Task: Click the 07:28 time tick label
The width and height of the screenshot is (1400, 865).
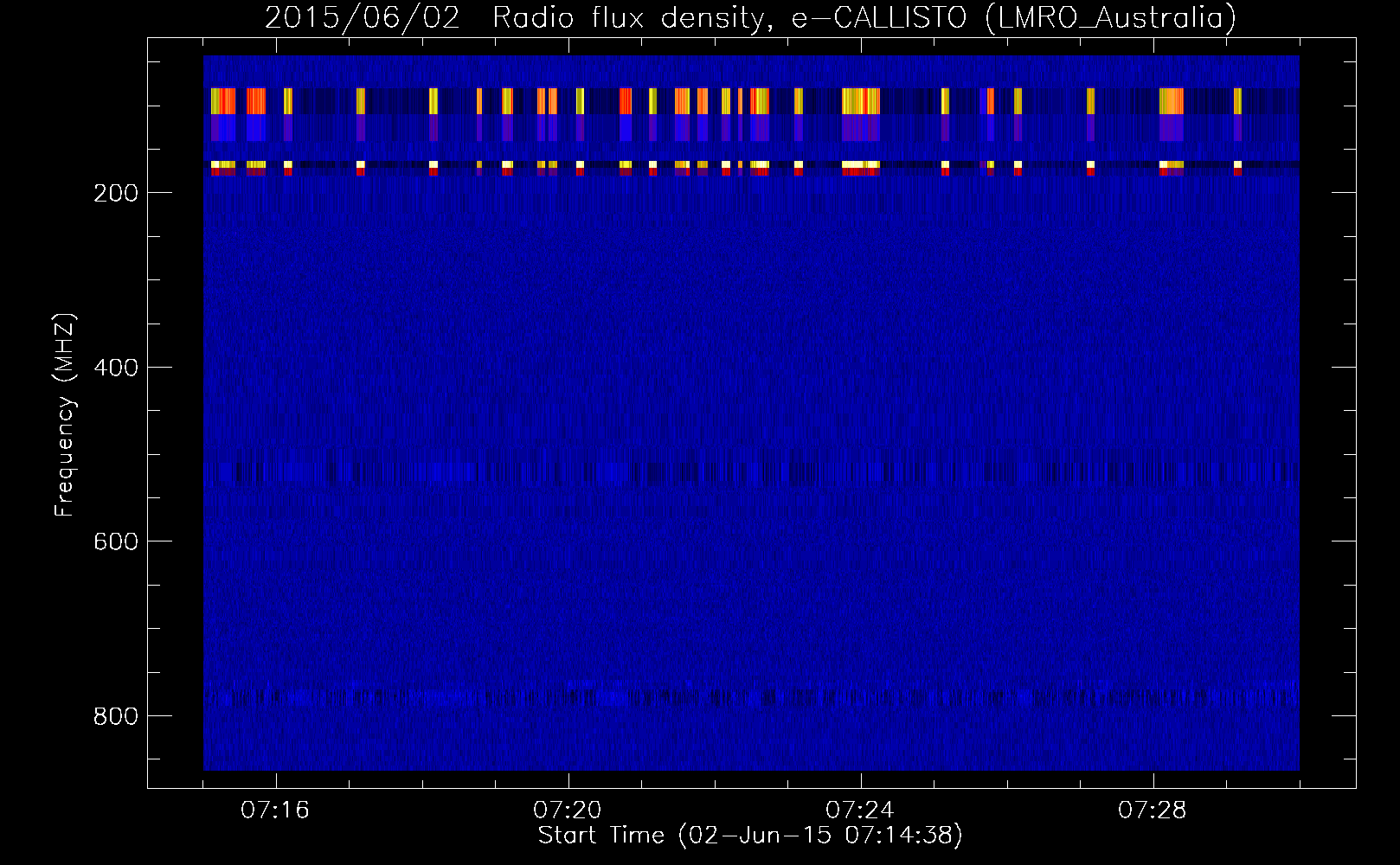Action: click(1153, 811)
